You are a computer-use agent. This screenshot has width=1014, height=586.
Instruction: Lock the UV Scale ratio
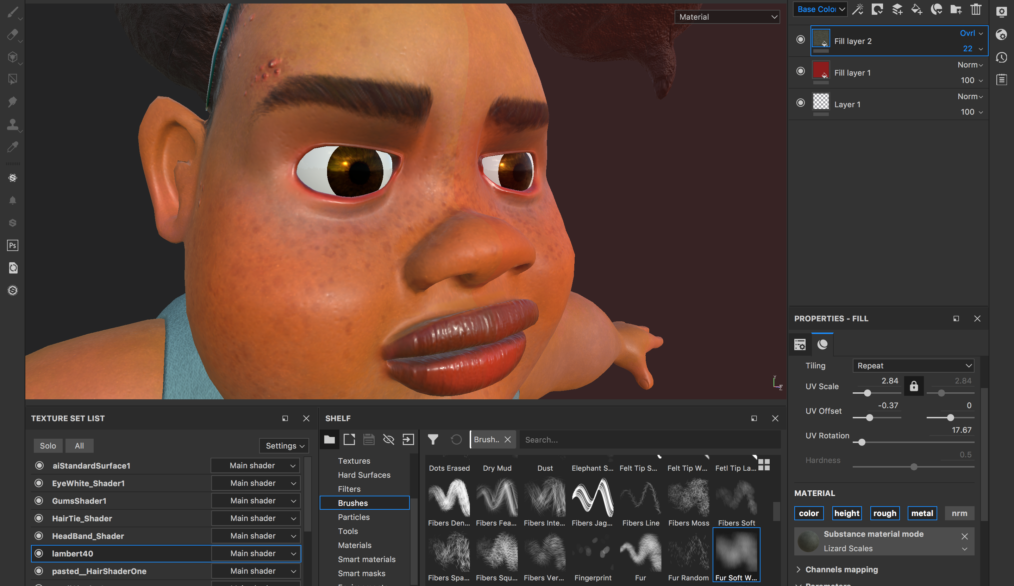914,386
